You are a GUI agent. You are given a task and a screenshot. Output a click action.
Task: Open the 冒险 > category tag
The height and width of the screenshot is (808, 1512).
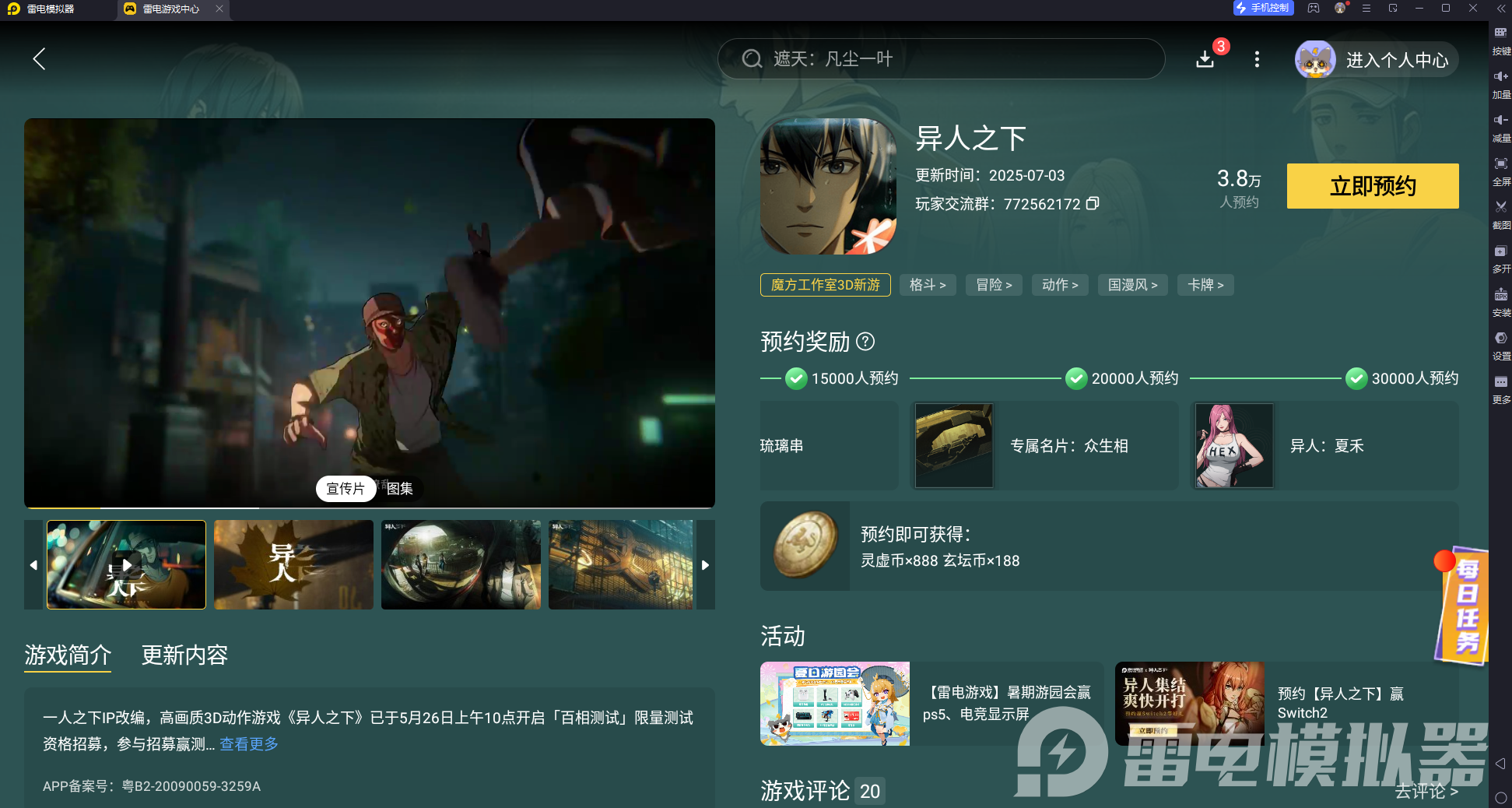pos(994,285)
